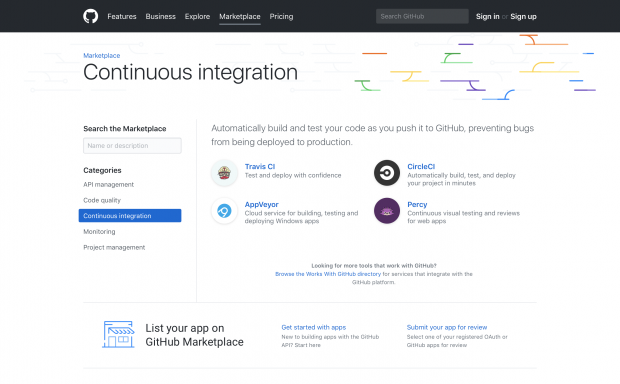Select Project management category
The image size is (620, 384).
tap(114, 247)
